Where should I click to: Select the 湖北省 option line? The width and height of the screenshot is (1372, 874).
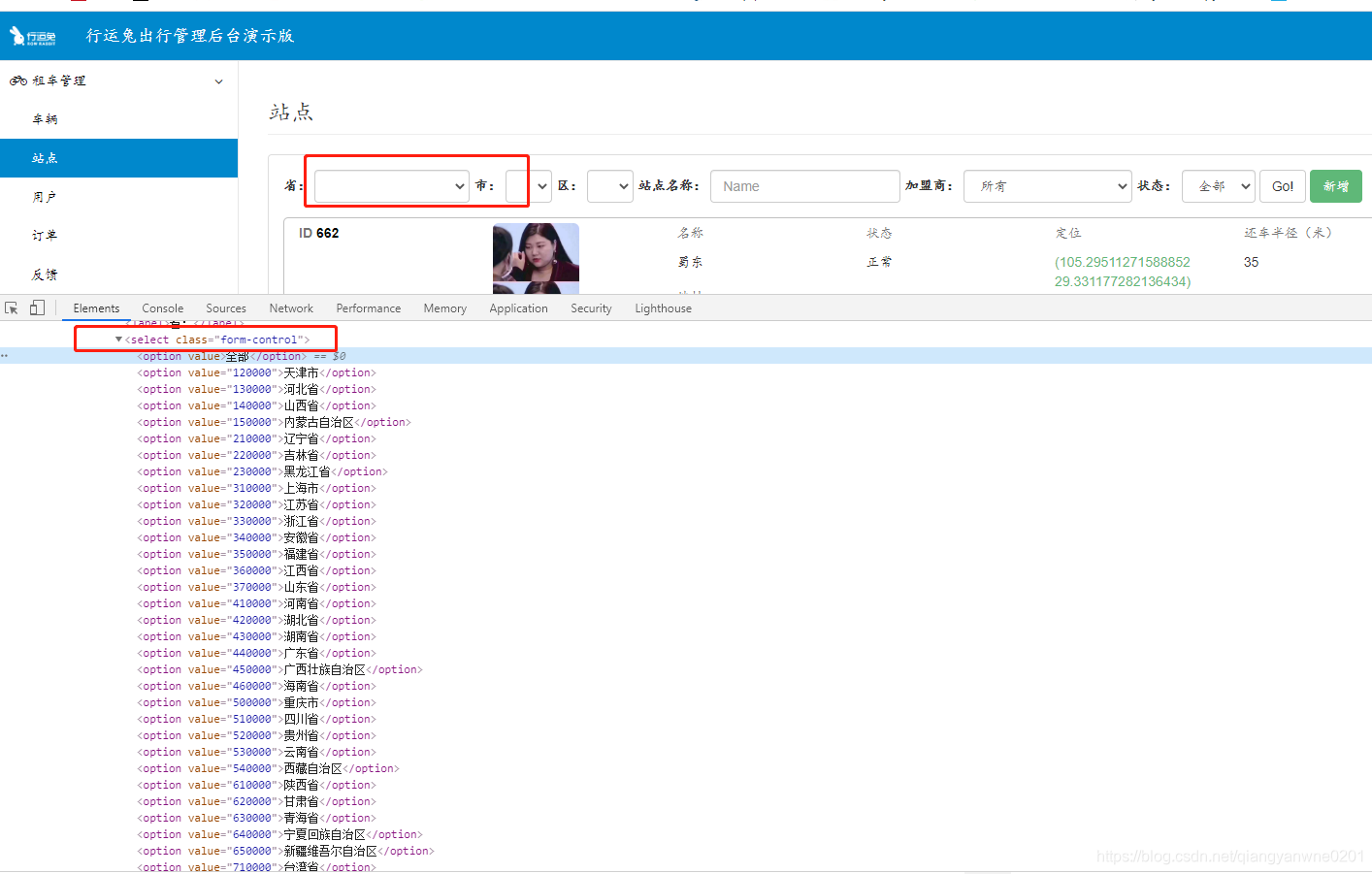[x=256, y=620]
